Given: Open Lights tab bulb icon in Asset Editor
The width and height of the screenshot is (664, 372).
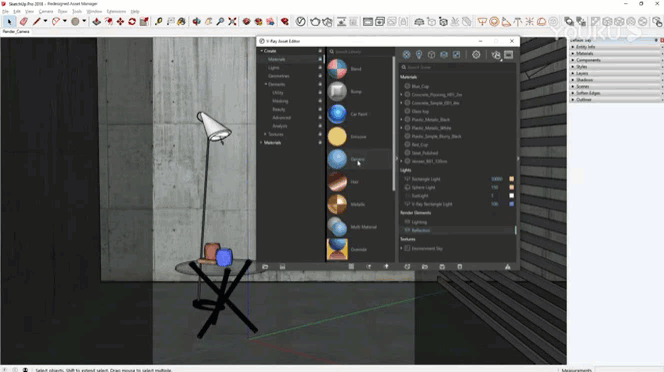Looking at the screenshot, I should coord(419,55).
